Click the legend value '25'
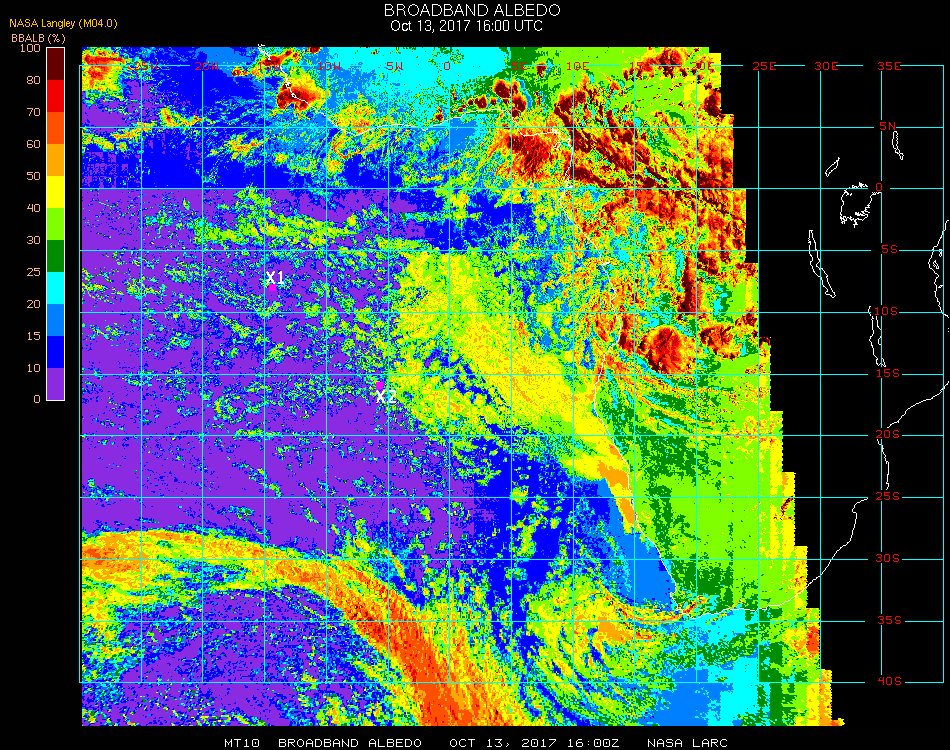This screenshot has height=750, width=950. point(33,272)
